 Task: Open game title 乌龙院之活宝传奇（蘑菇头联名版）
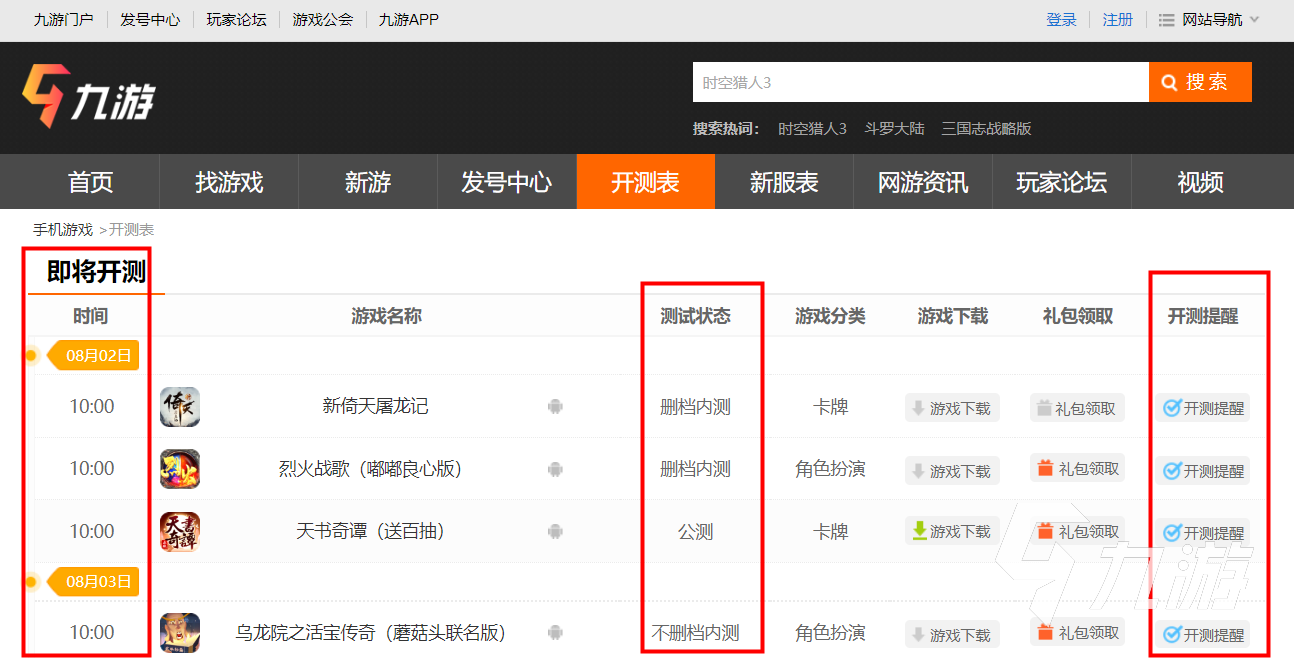point(371,633)
